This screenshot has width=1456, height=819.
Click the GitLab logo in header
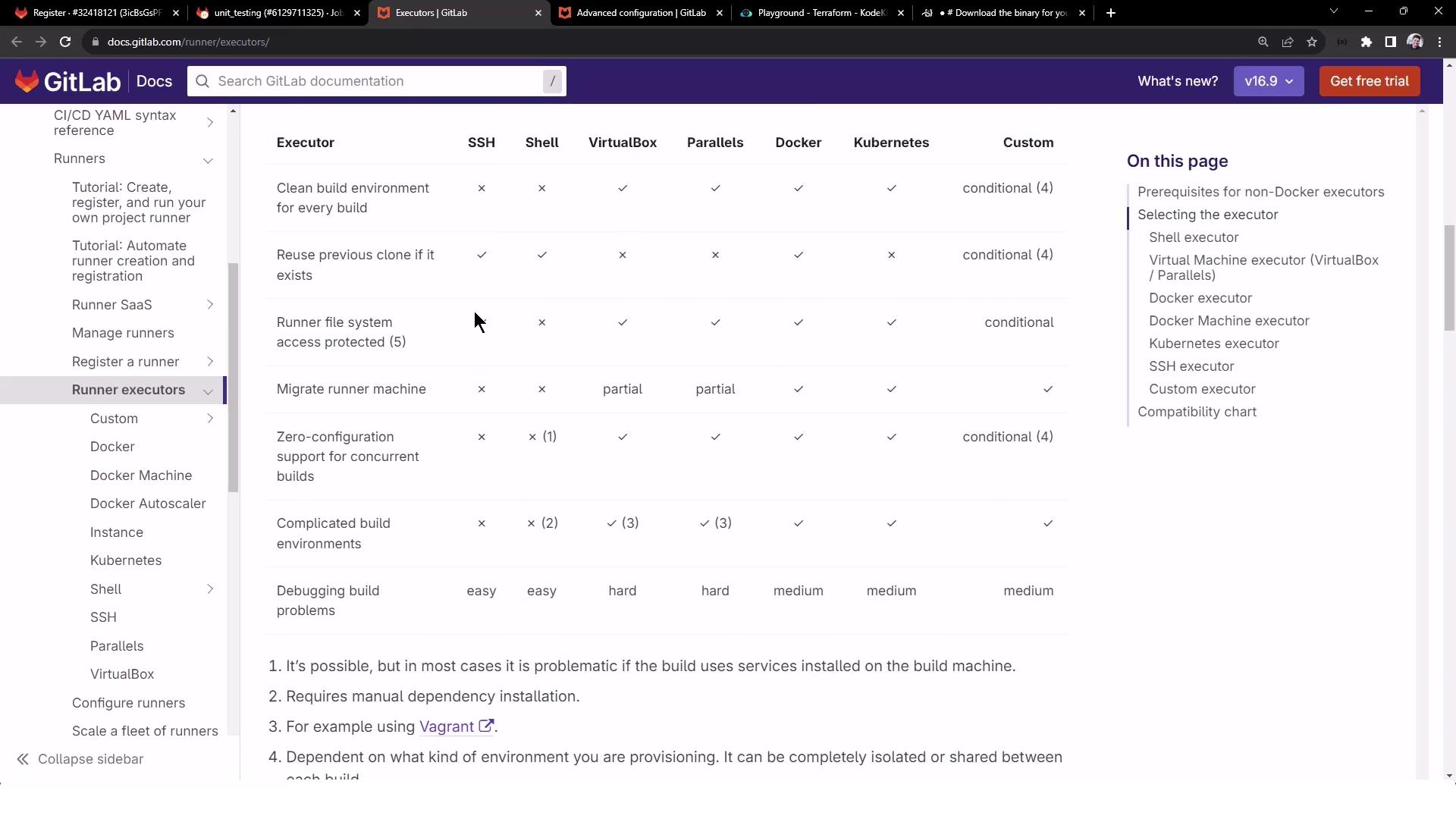pos(67,81)
